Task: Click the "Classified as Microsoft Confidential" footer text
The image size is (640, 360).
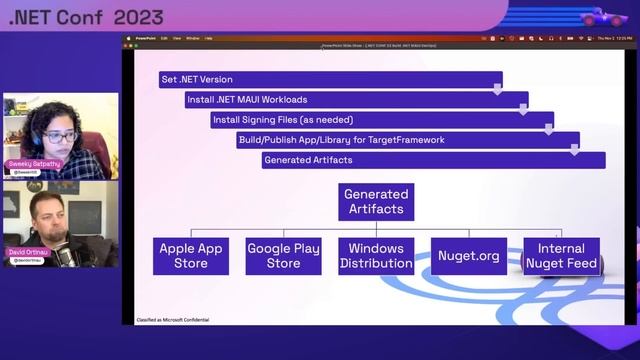Action: (x=173, y=320)
